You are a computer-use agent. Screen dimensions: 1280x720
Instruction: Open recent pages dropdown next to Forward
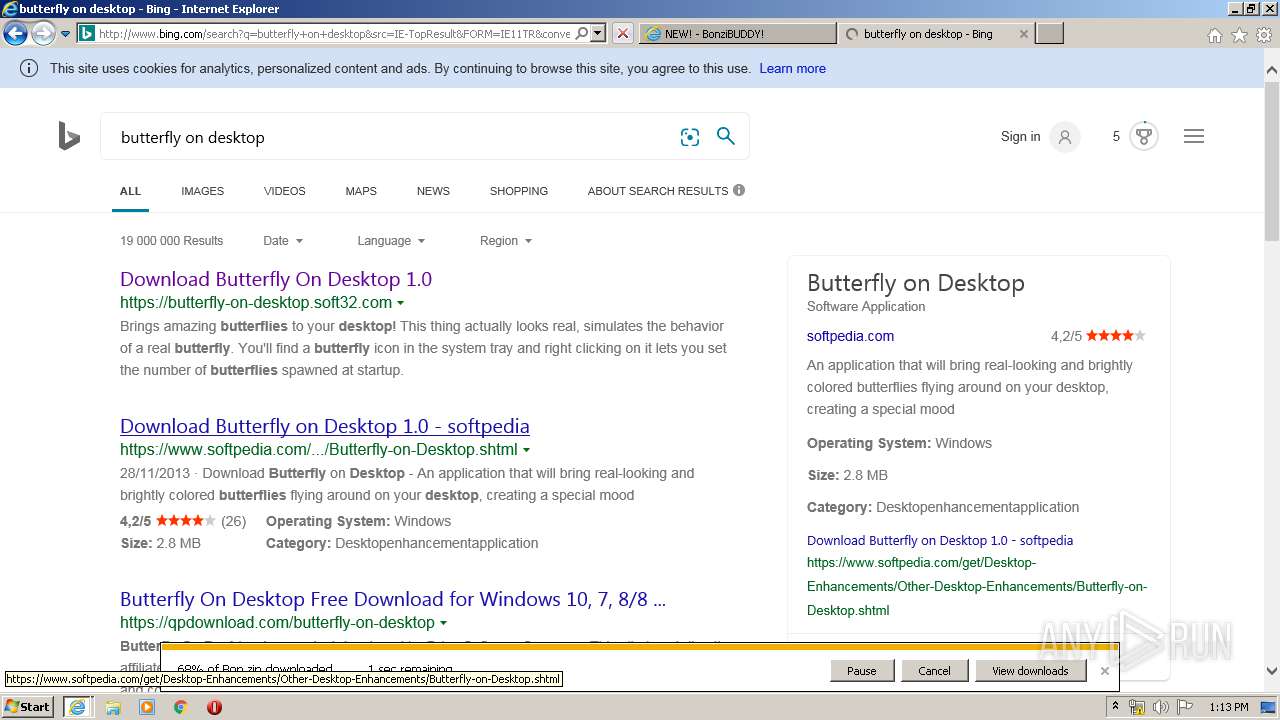(65, 33)
